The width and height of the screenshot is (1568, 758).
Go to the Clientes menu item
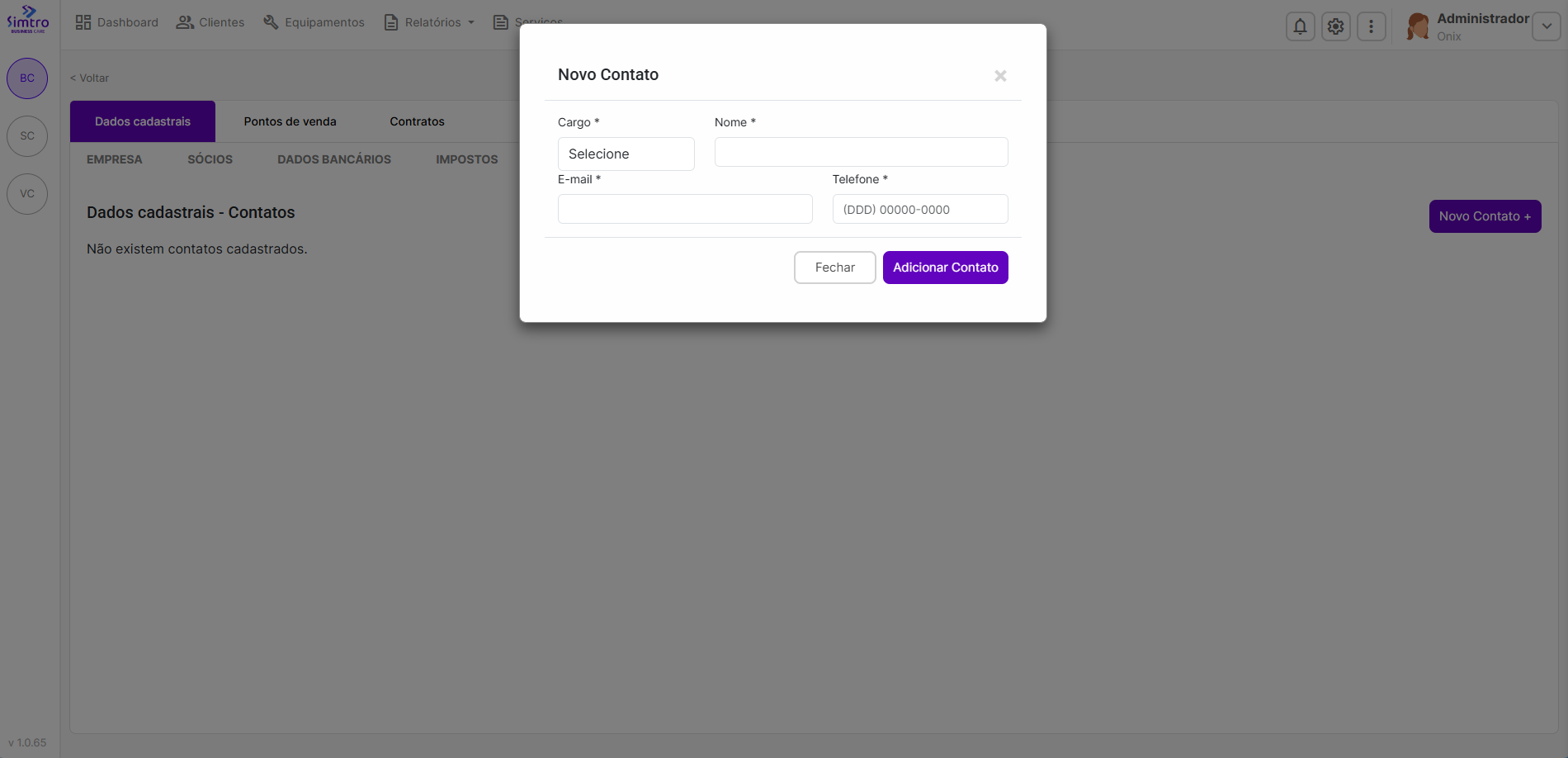(210, 22)
